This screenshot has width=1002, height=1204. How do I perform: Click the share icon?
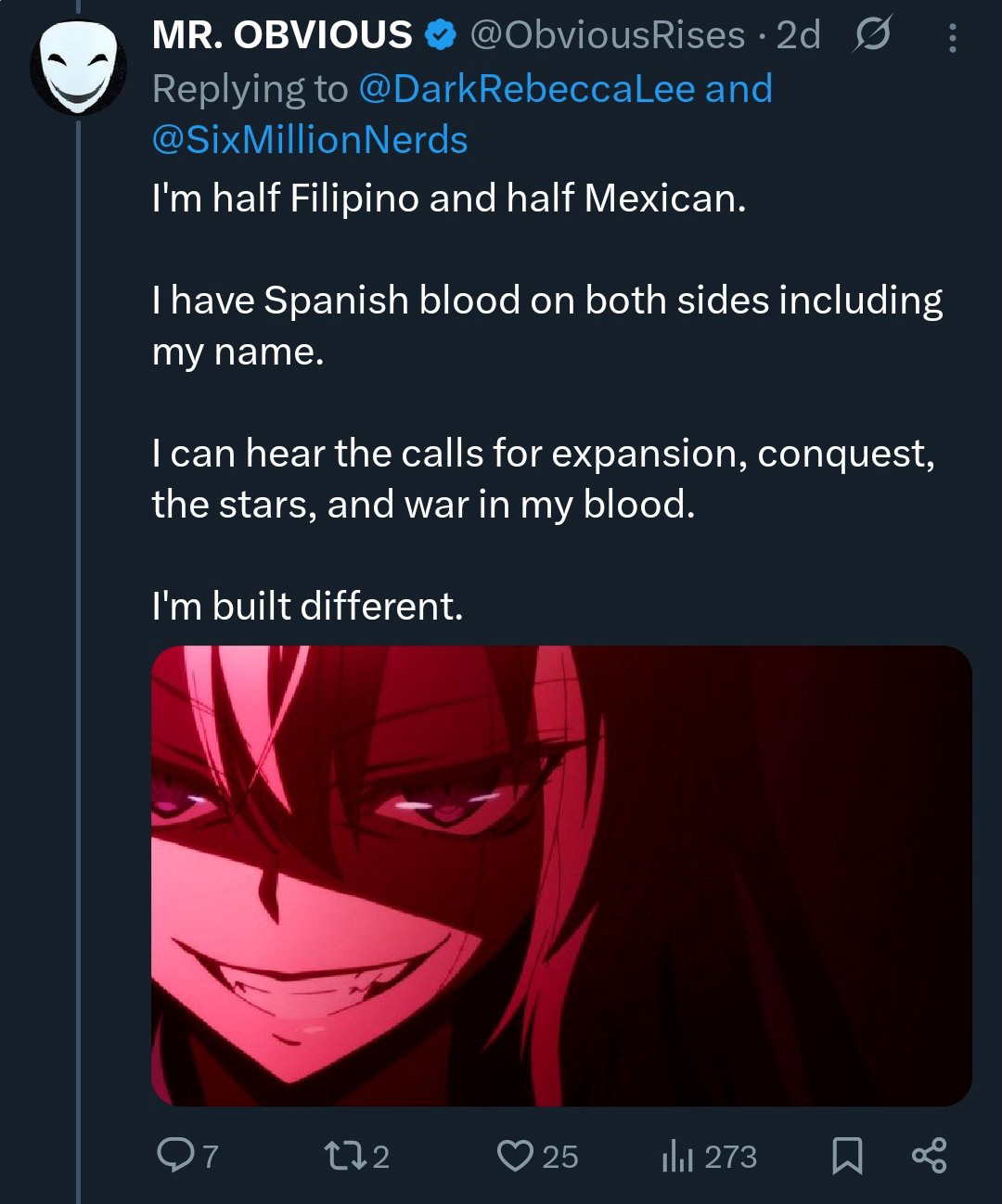click(x=929, y=1156)
